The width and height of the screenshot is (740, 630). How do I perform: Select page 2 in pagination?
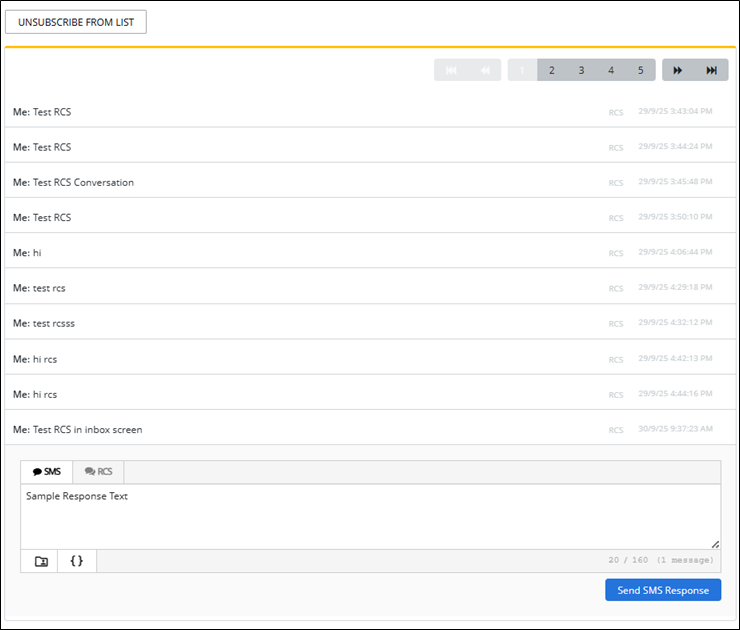[552, 70]
